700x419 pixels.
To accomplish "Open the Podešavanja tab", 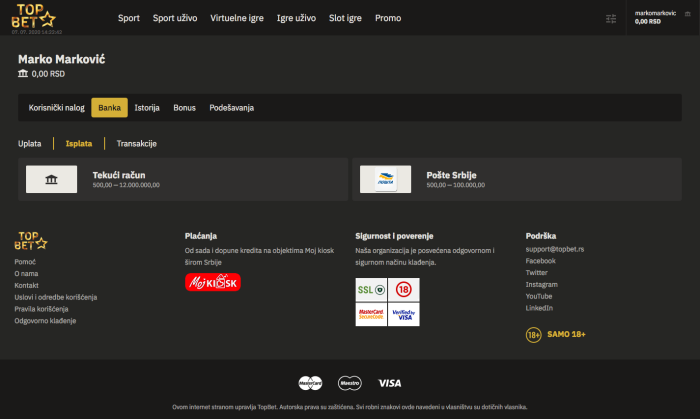I will pos(232,108).
